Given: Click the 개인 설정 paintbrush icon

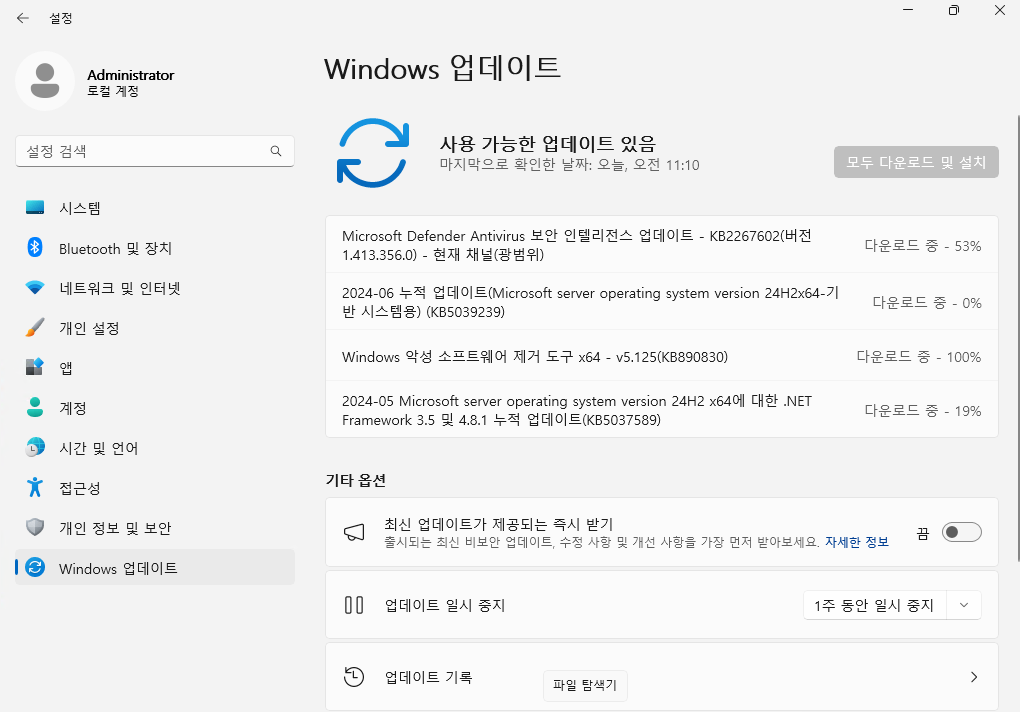Looking at the screenshot, I should (35, 328).
